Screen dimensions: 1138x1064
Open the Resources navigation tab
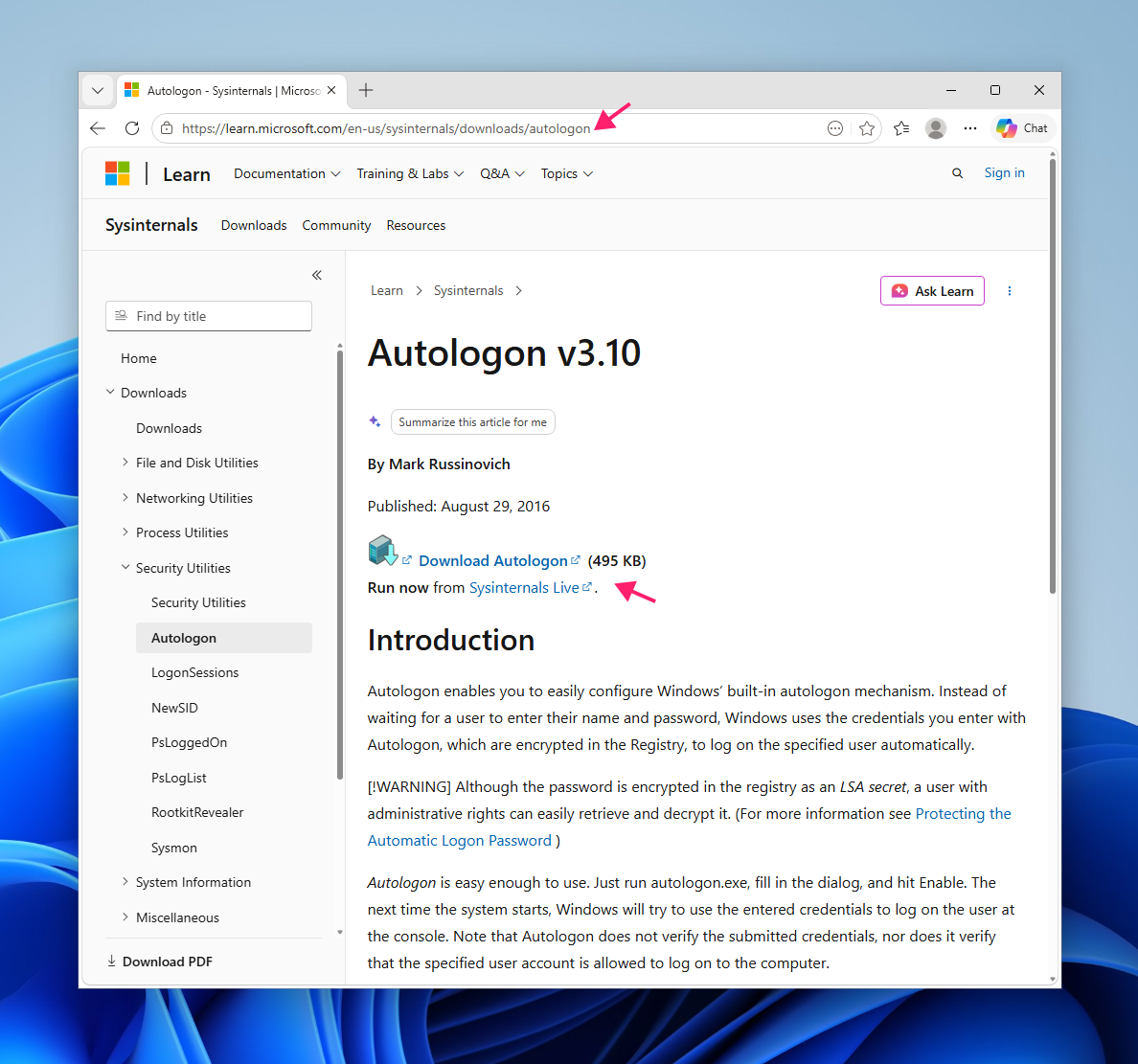(416, 225)
